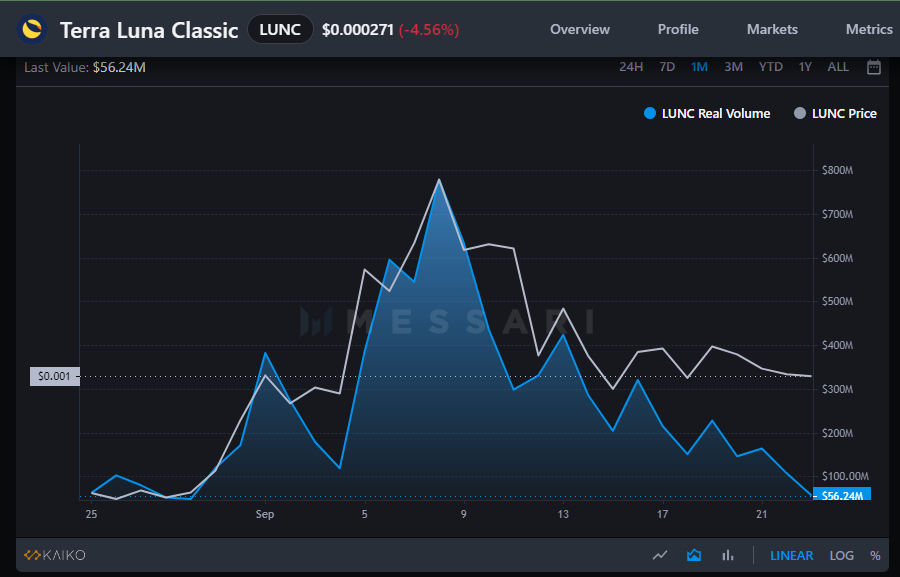Switch chart to percent scale

pos(875,556)
